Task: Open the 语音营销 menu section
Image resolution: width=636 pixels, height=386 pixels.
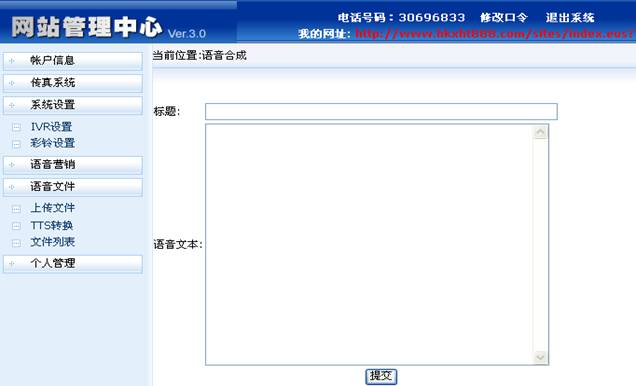Action: 73,165
